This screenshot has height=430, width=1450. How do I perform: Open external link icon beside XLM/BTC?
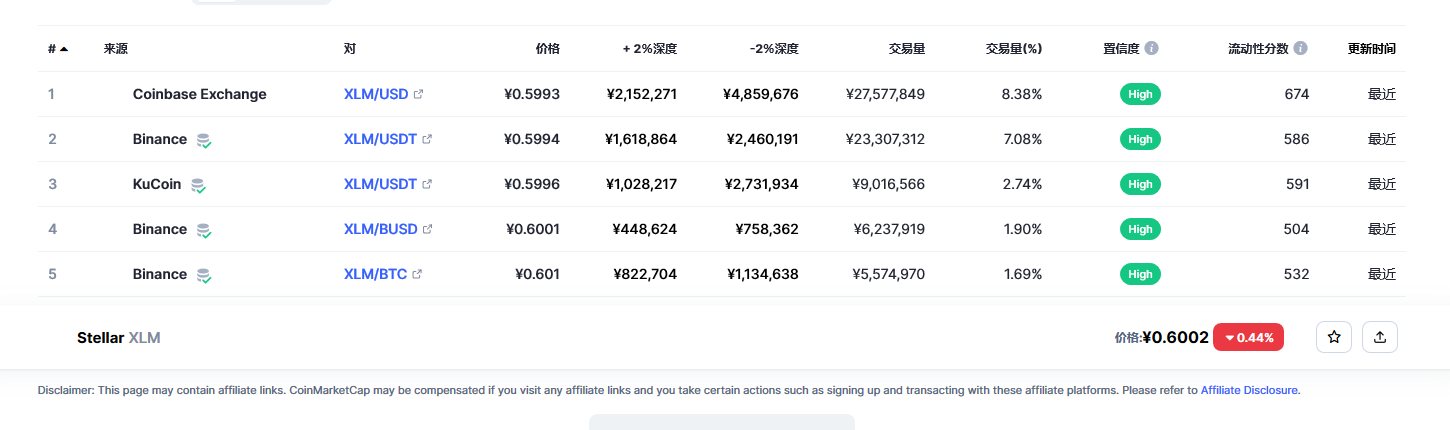pos(417,274)
